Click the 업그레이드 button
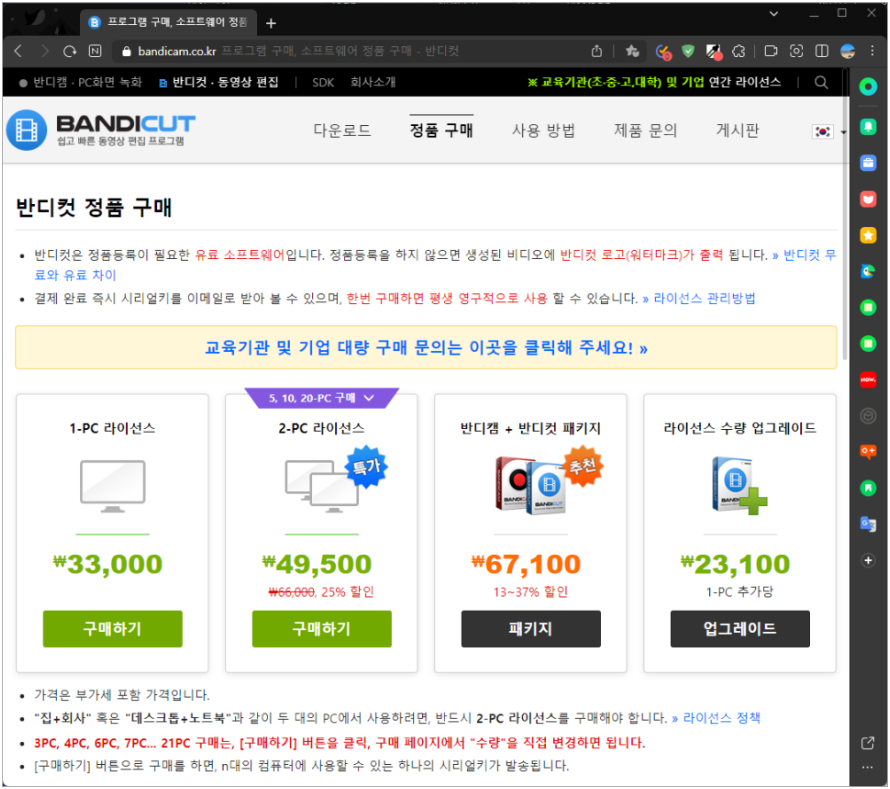The height and width of the screenshot is (789, 890). tap(740, 628)
